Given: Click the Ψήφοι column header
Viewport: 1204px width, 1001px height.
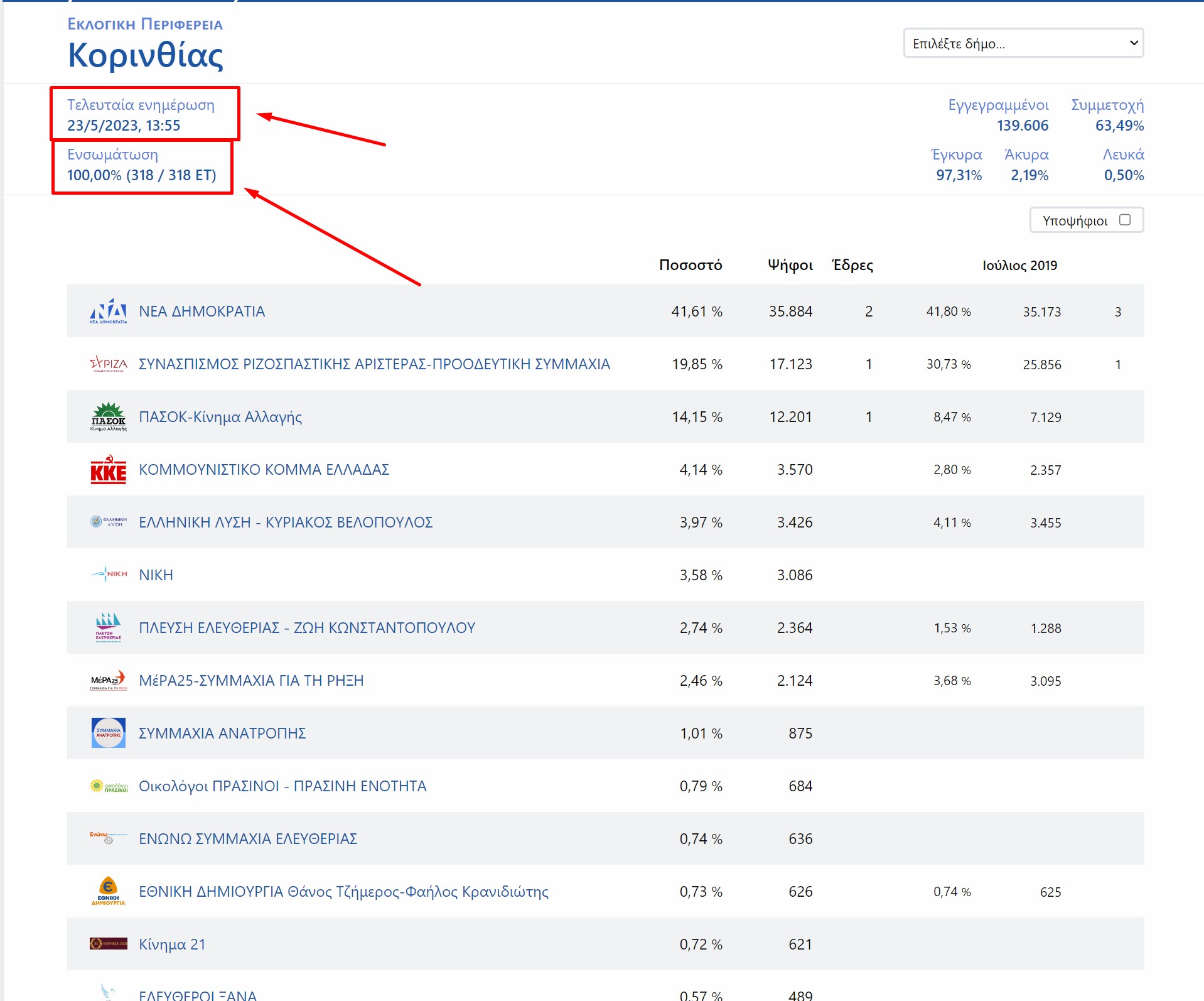Looking at the screenshot, I should [790, 265].
